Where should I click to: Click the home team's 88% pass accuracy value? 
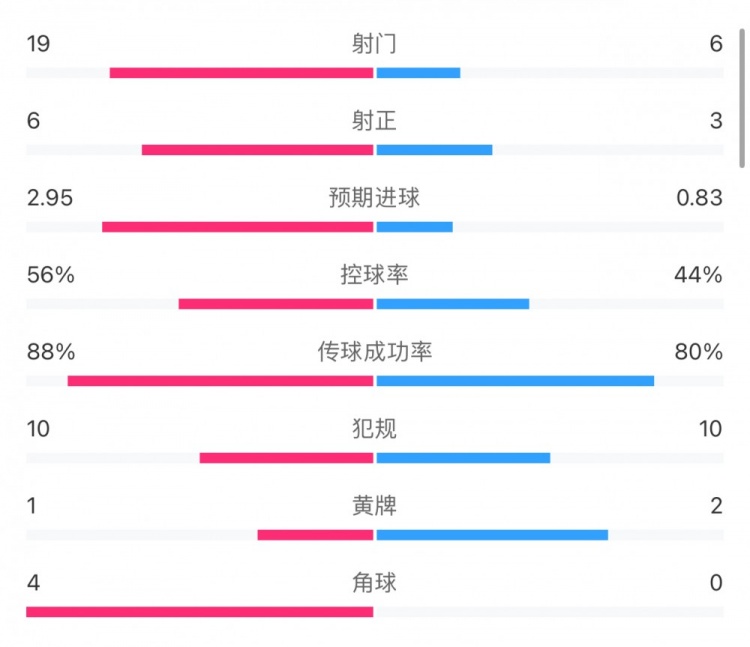(51, 351)
